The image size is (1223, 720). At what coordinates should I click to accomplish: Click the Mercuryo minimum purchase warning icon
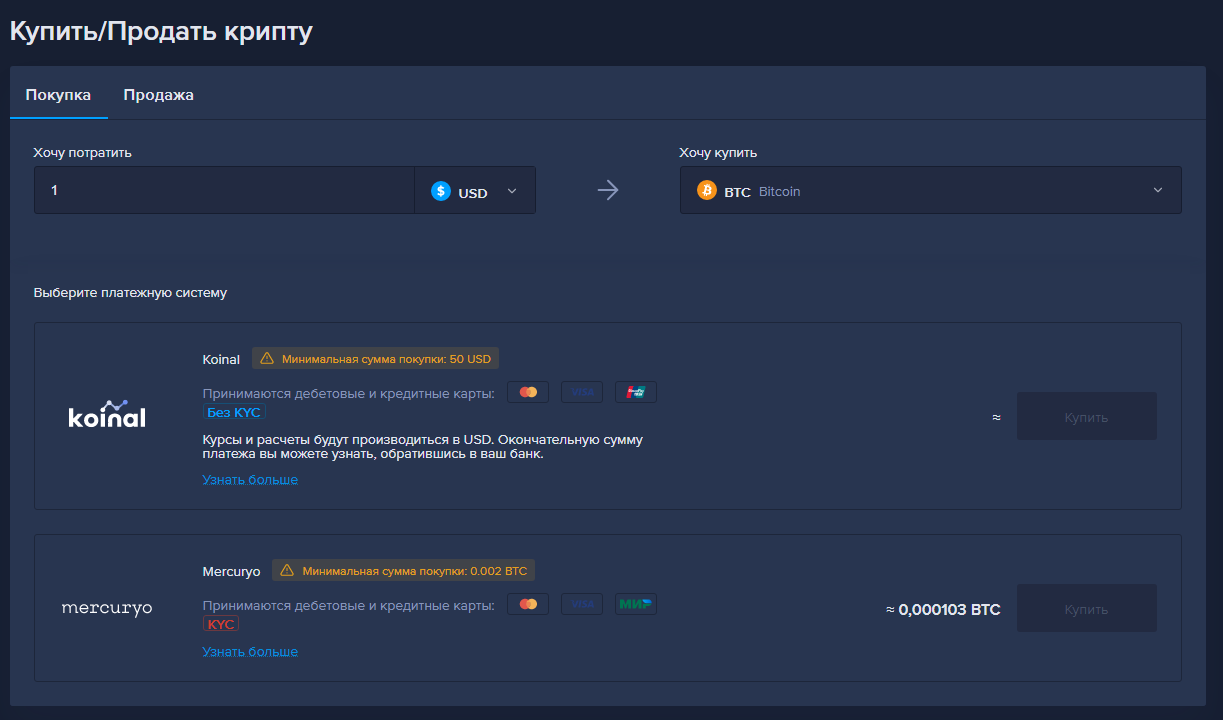[x=287, y=571]
